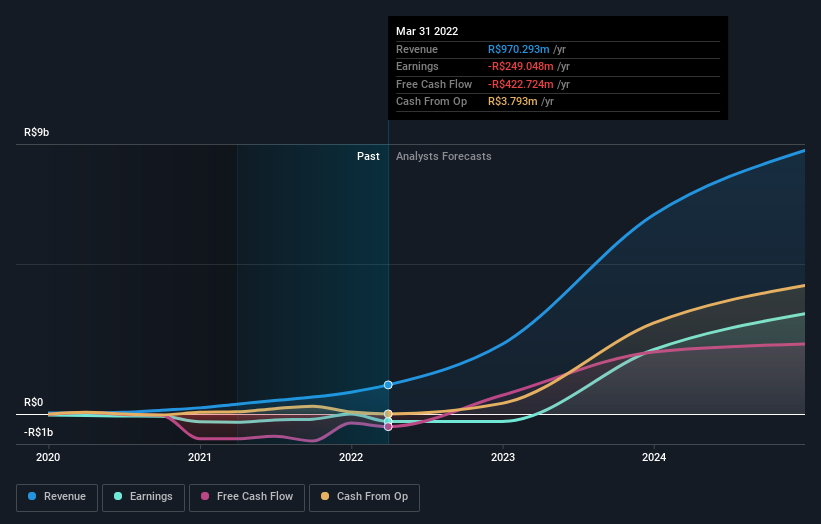821x524 pixels.
Task: Click the 2022 x-axis label
Action: tap(351, 457)
